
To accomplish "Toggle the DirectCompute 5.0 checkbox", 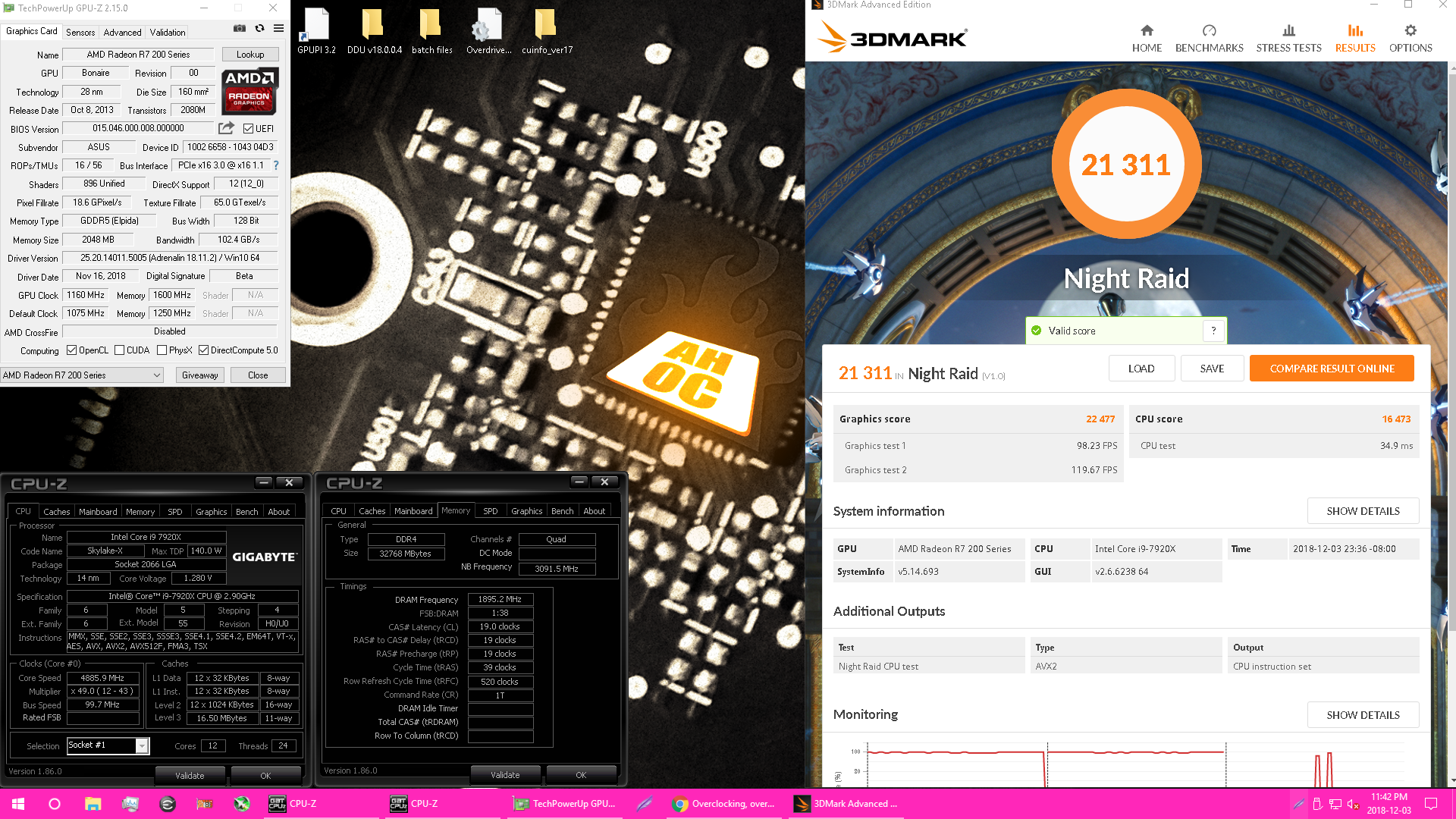I will pos(204,350).
